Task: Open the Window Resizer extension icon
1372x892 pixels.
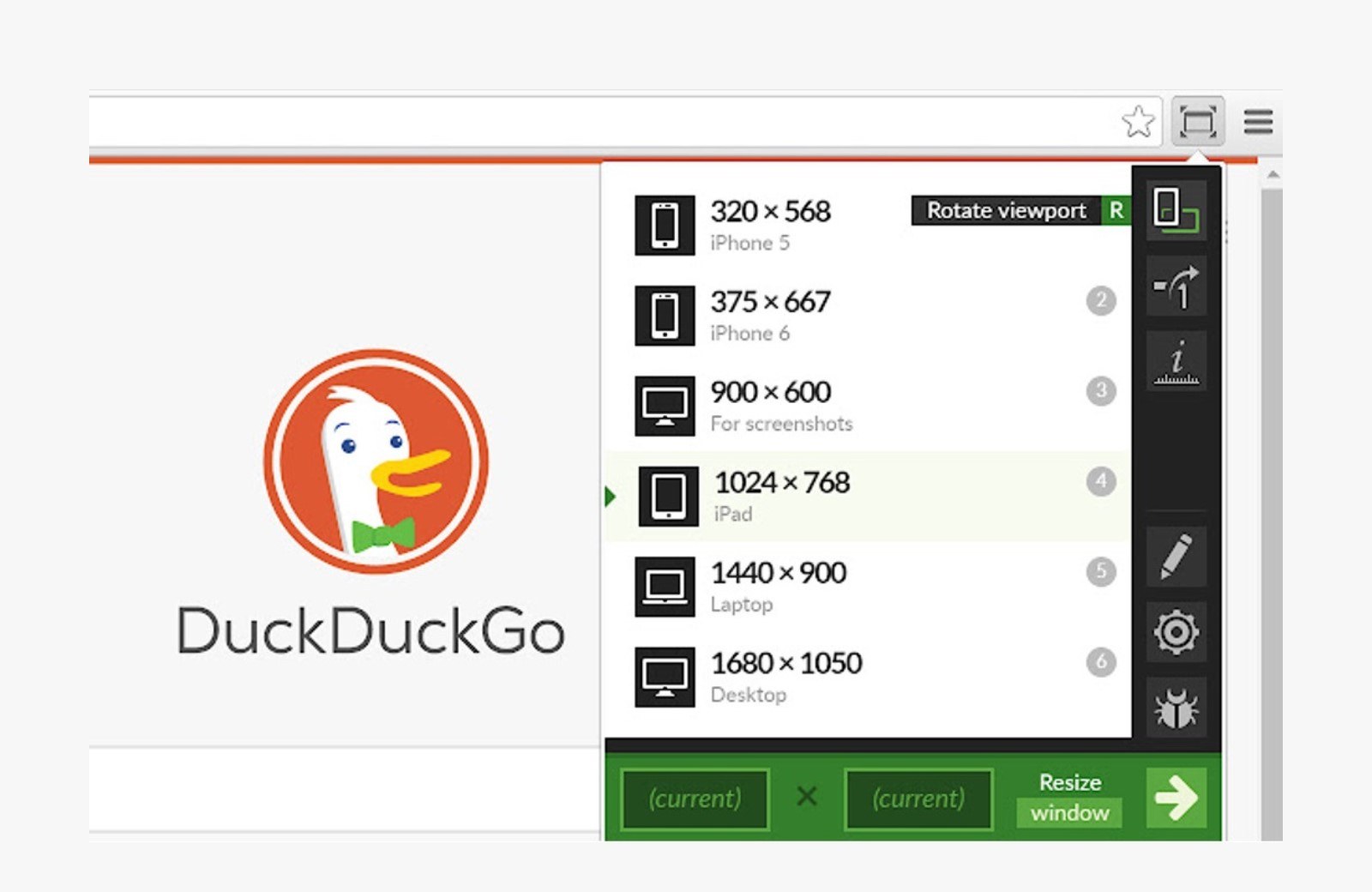Action: coord(1198,121)
